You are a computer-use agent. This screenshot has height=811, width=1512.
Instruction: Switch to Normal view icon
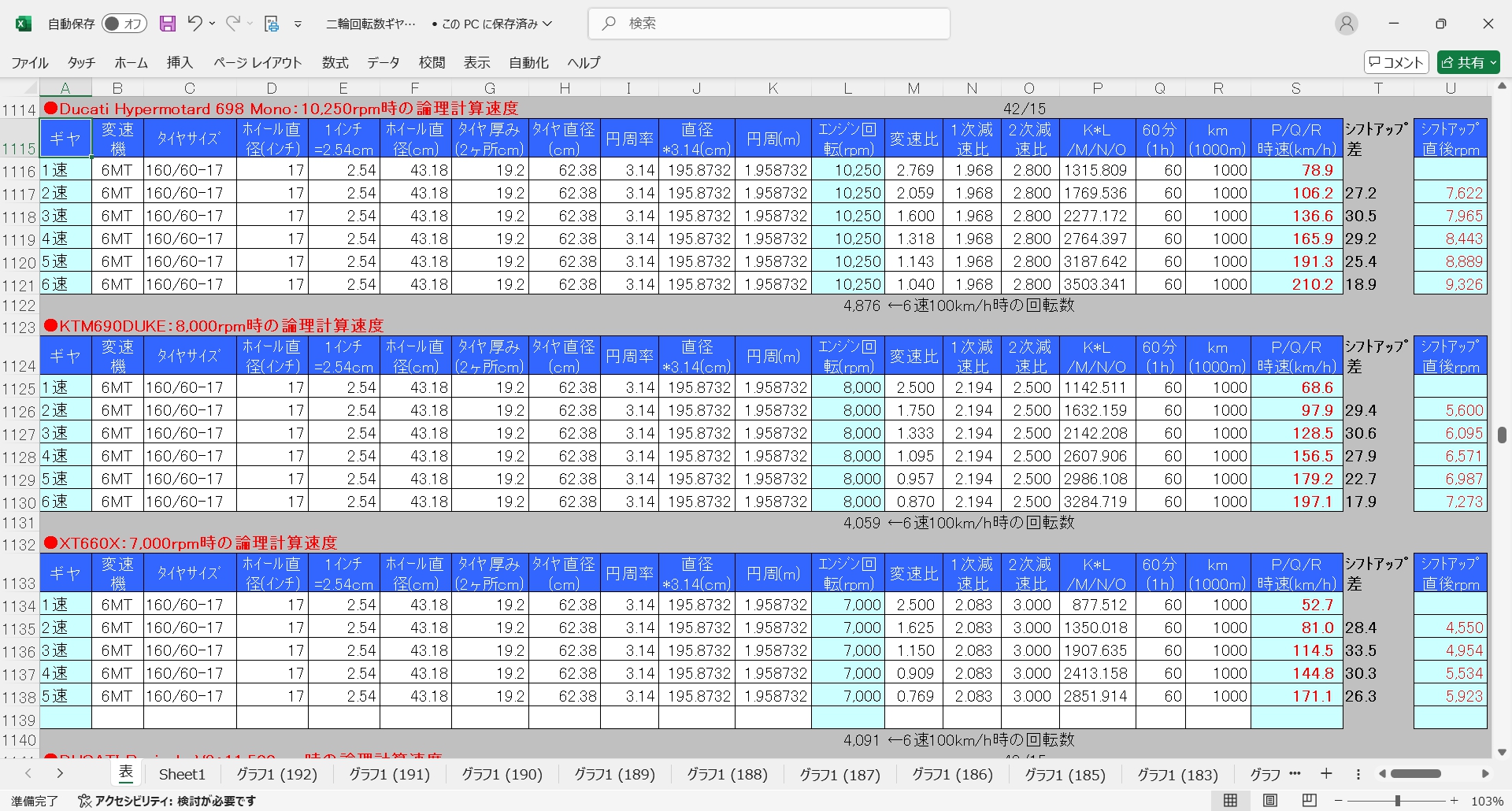click(x=1230, y=801)
